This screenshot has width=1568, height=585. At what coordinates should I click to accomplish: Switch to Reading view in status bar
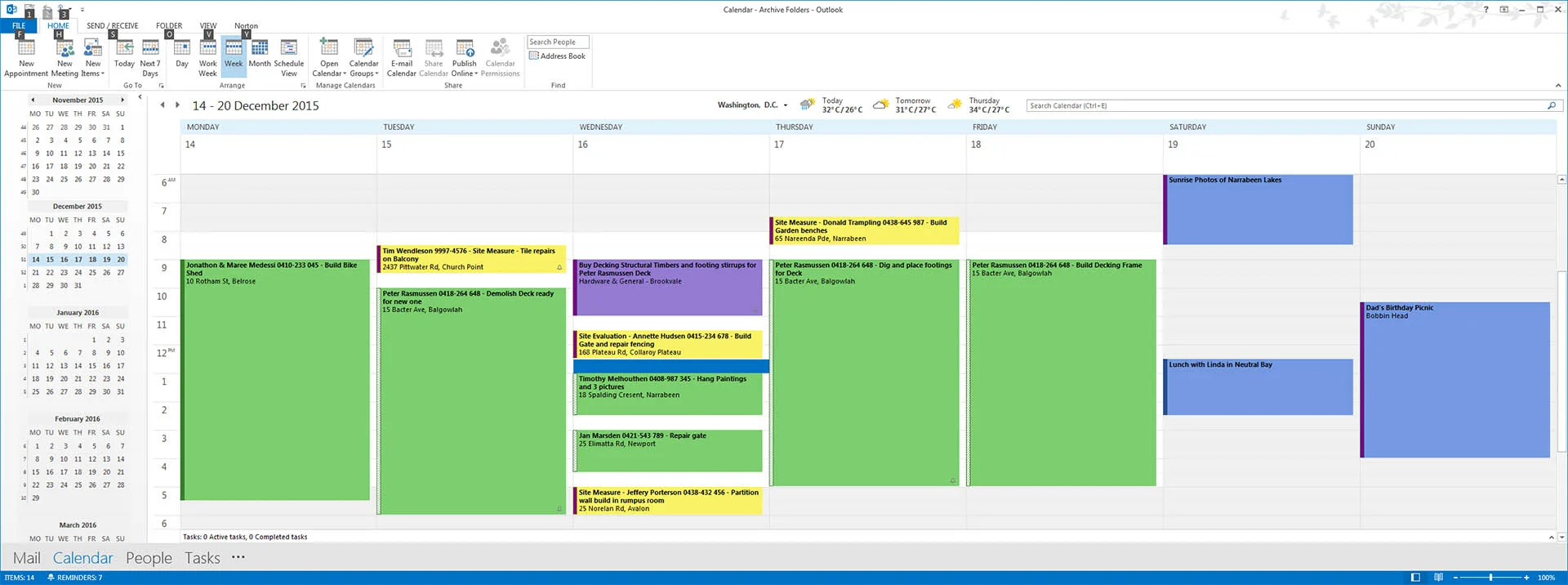pyautogui.click(x=1438, y=578)
